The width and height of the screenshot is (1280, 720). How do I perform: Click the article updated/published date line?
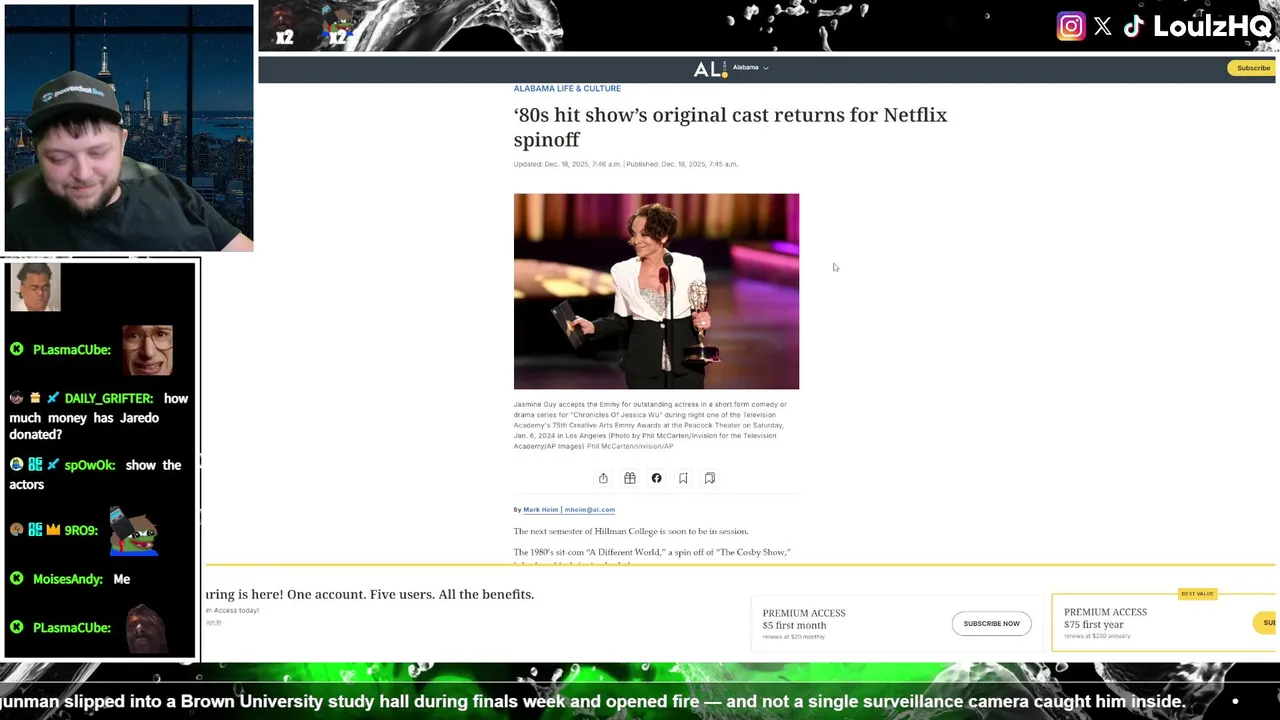pos(626,164)
